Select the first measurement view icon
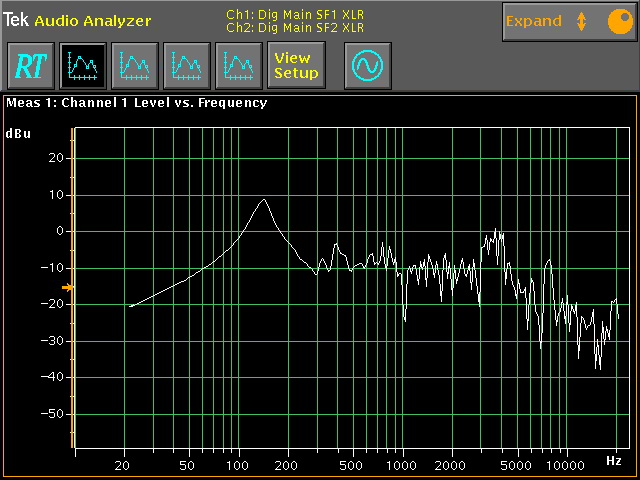This screenshot has width=640, height=480. pyautogui.click(x=82, y=66)
